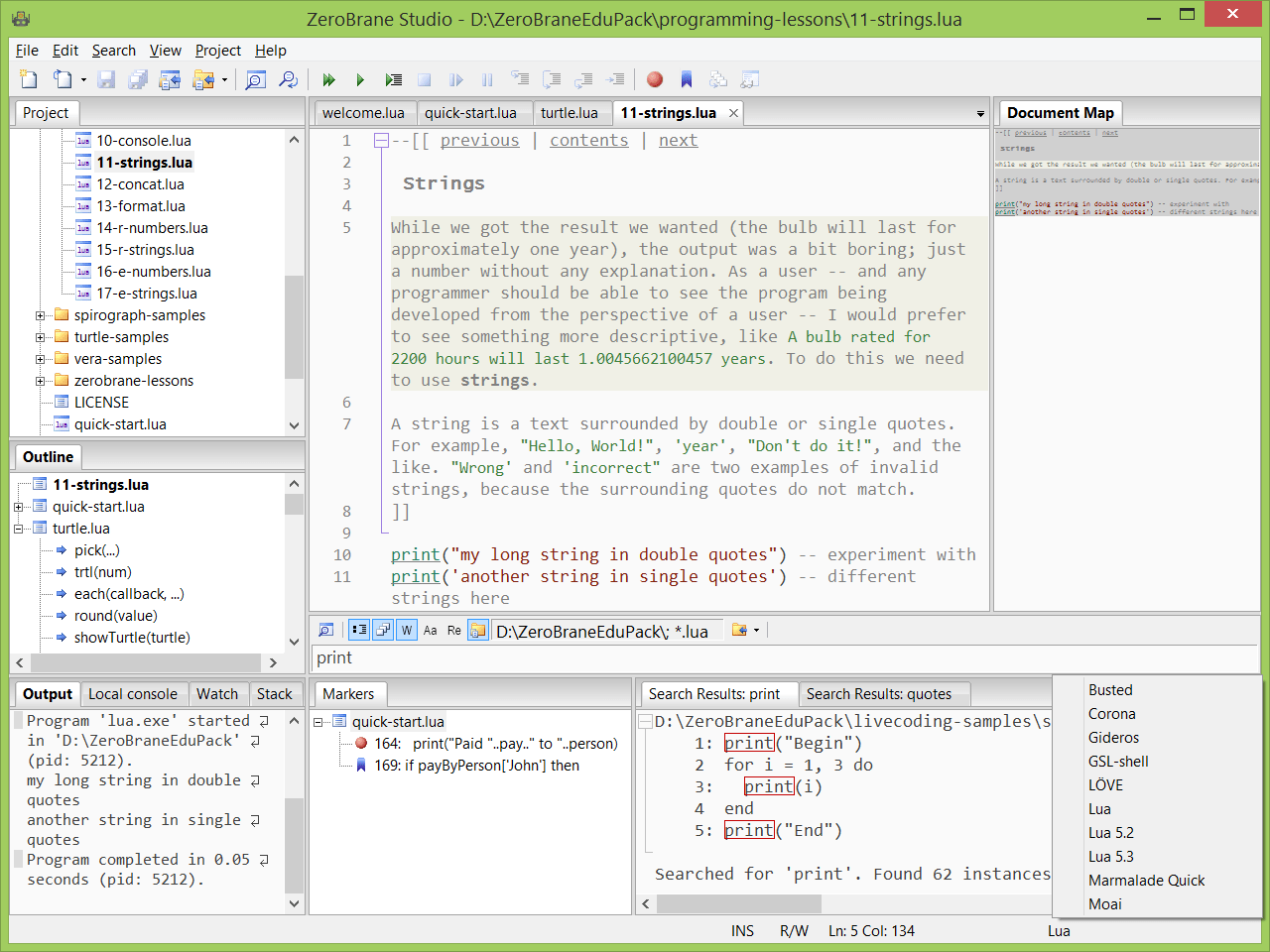The height and width of the screenshot is (952, 1270).
Task: Create a new file using toolbar icon
Action: (x=27, y=79)
